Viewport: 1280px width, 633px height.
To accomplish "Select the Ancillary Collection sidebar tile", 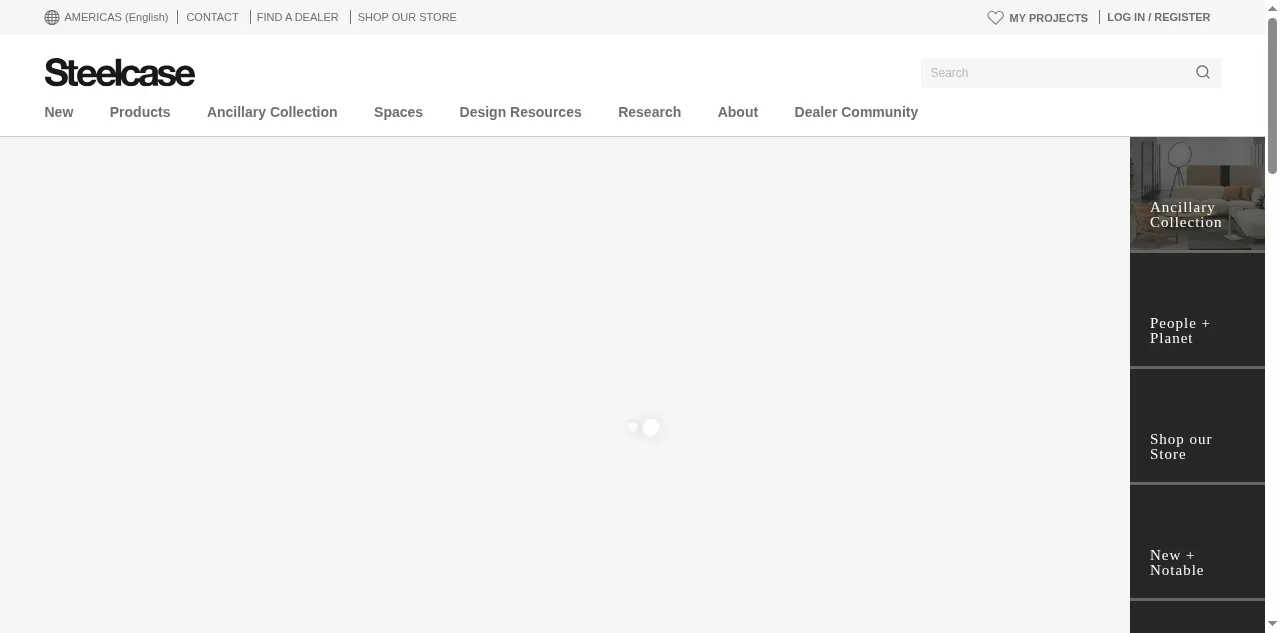I will pos(1197,194).
